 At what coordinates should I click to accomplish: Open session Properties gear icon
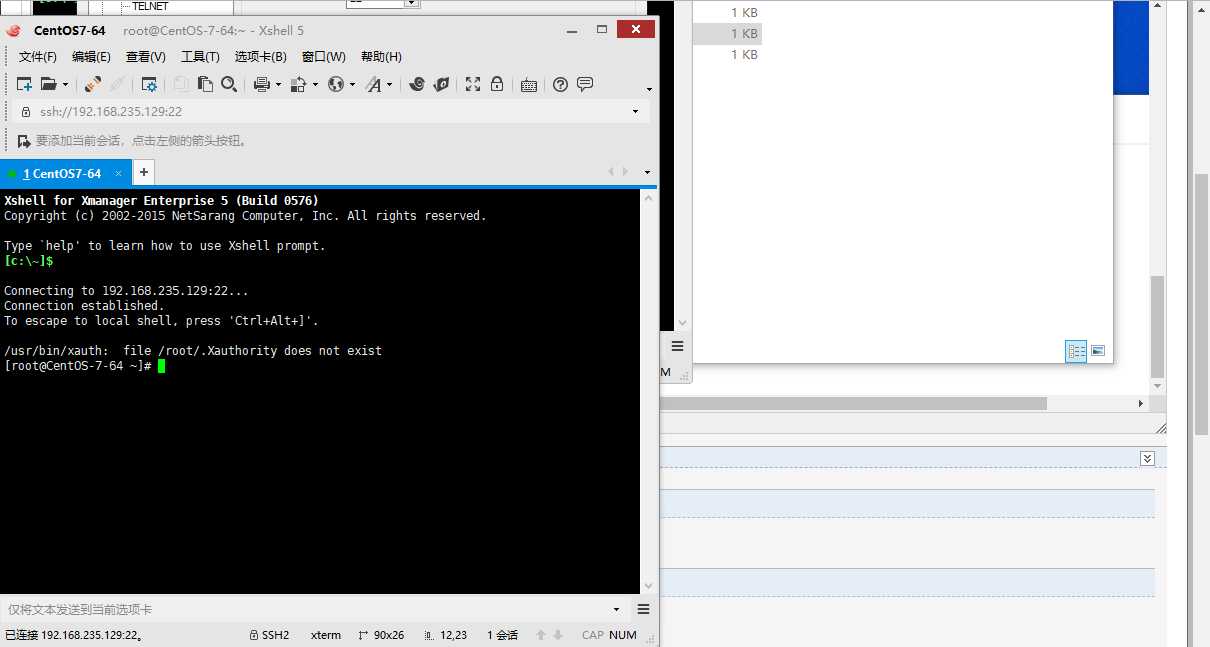[149, 85]
